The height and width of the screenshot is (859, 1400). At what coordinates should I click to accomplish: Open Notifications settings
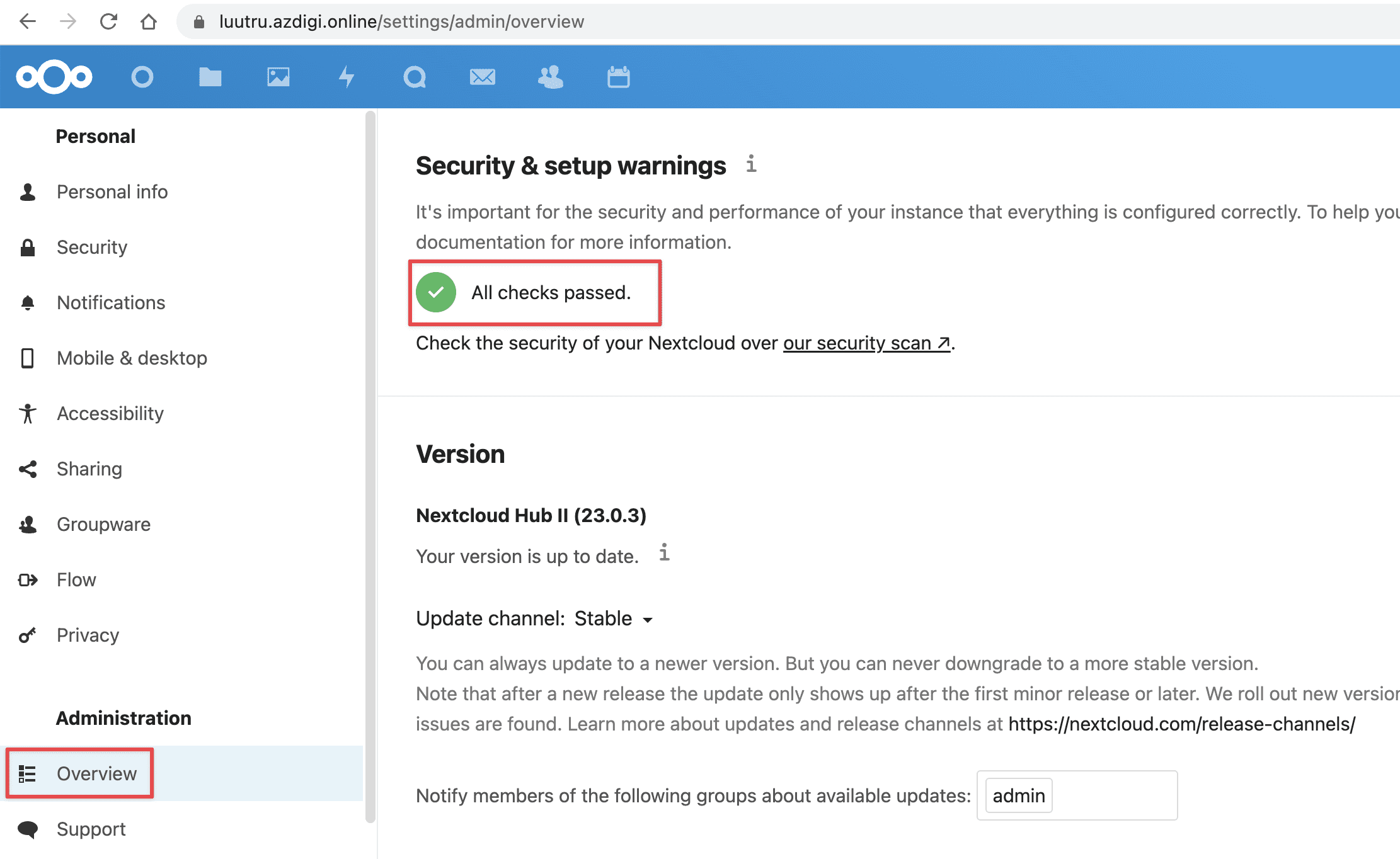(x=181, y=302)
